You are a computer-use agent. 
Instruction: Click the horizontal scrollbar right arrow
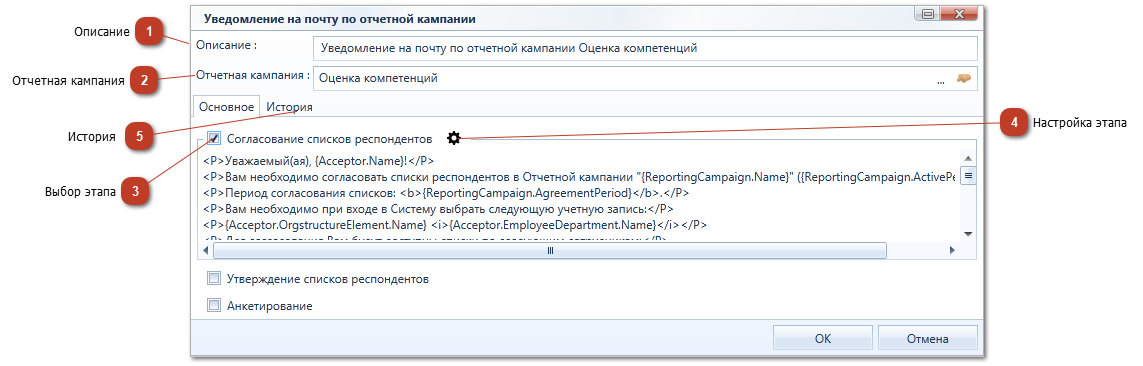click(x=952, y=250)
